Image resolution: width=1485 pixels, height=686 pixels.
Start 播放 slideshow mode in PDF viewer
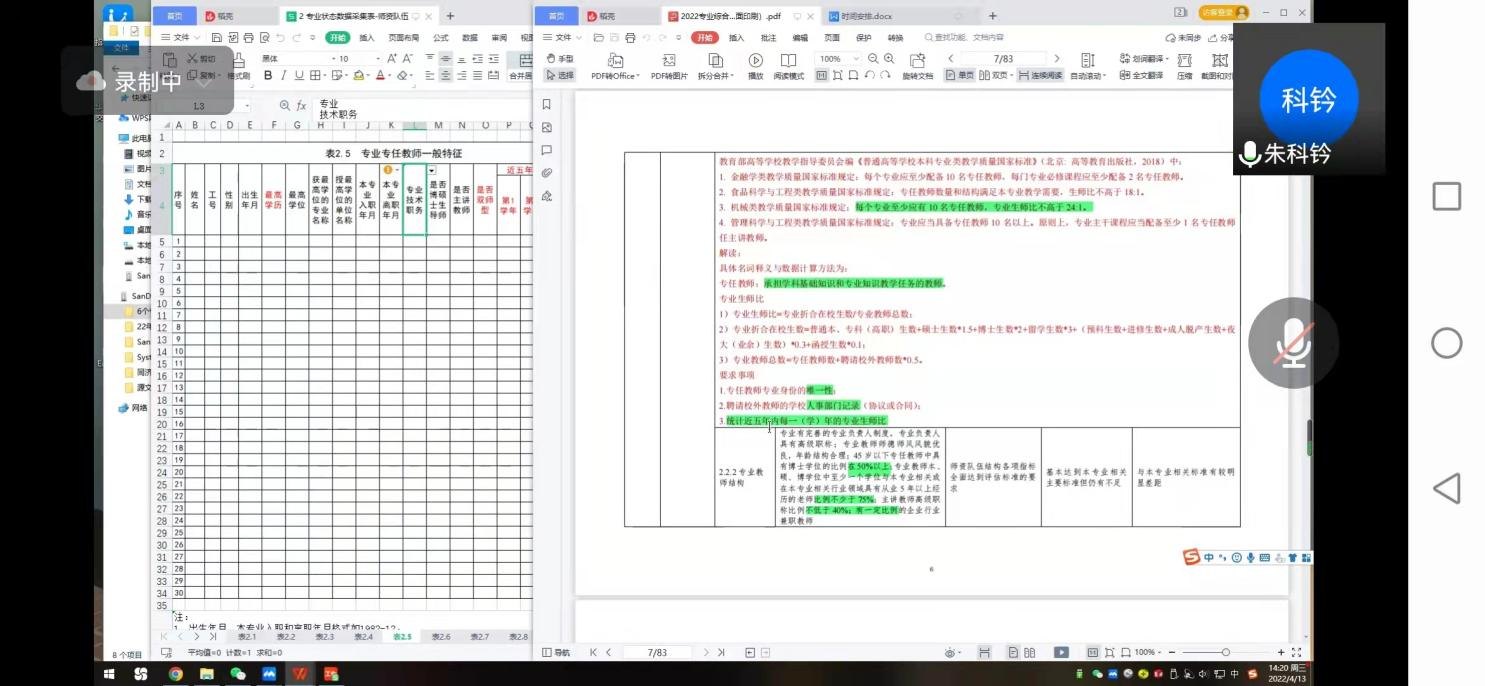point(755,61)
